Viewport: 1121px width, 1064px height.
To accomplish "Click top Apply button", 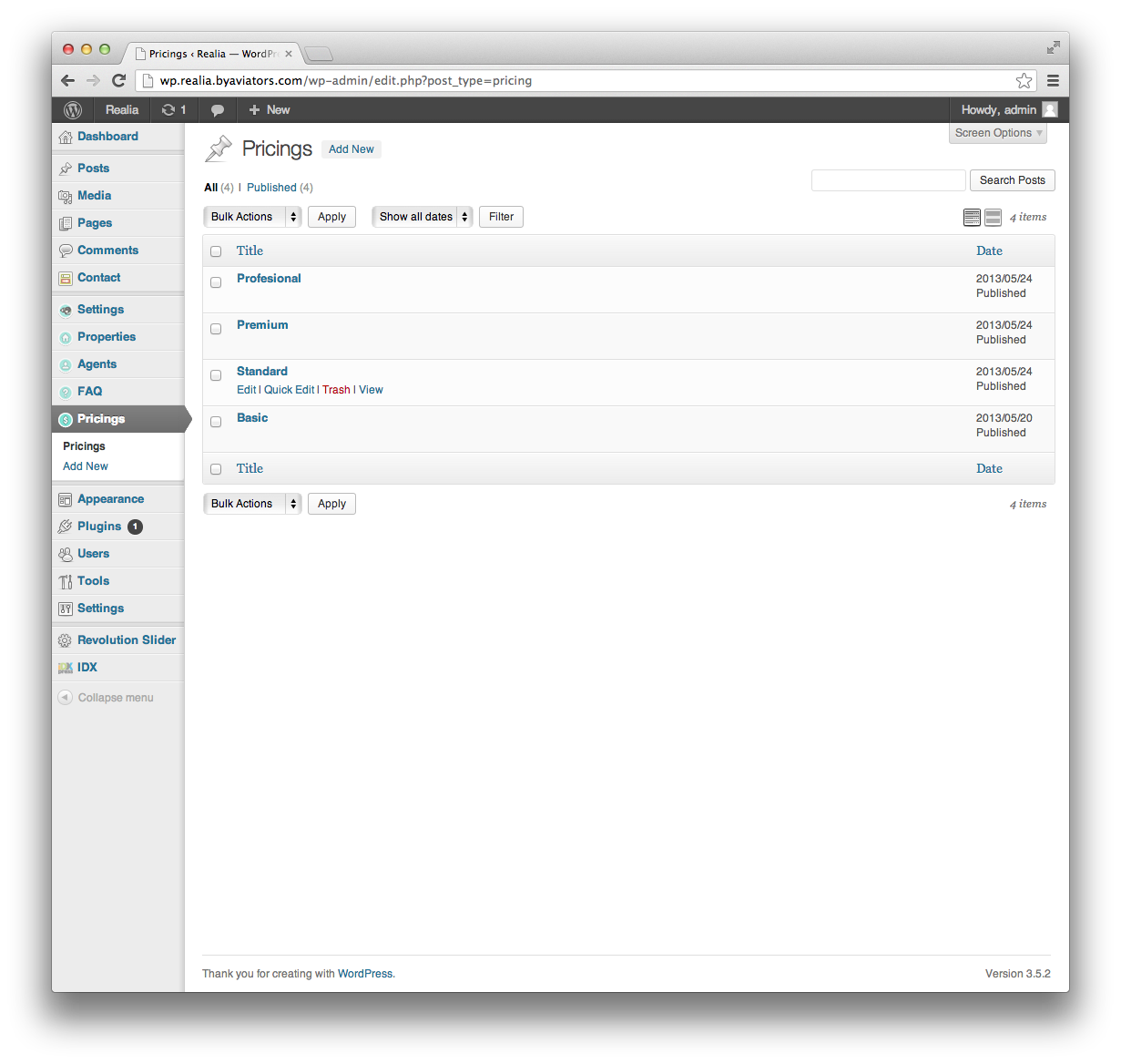I will point(331,217).
